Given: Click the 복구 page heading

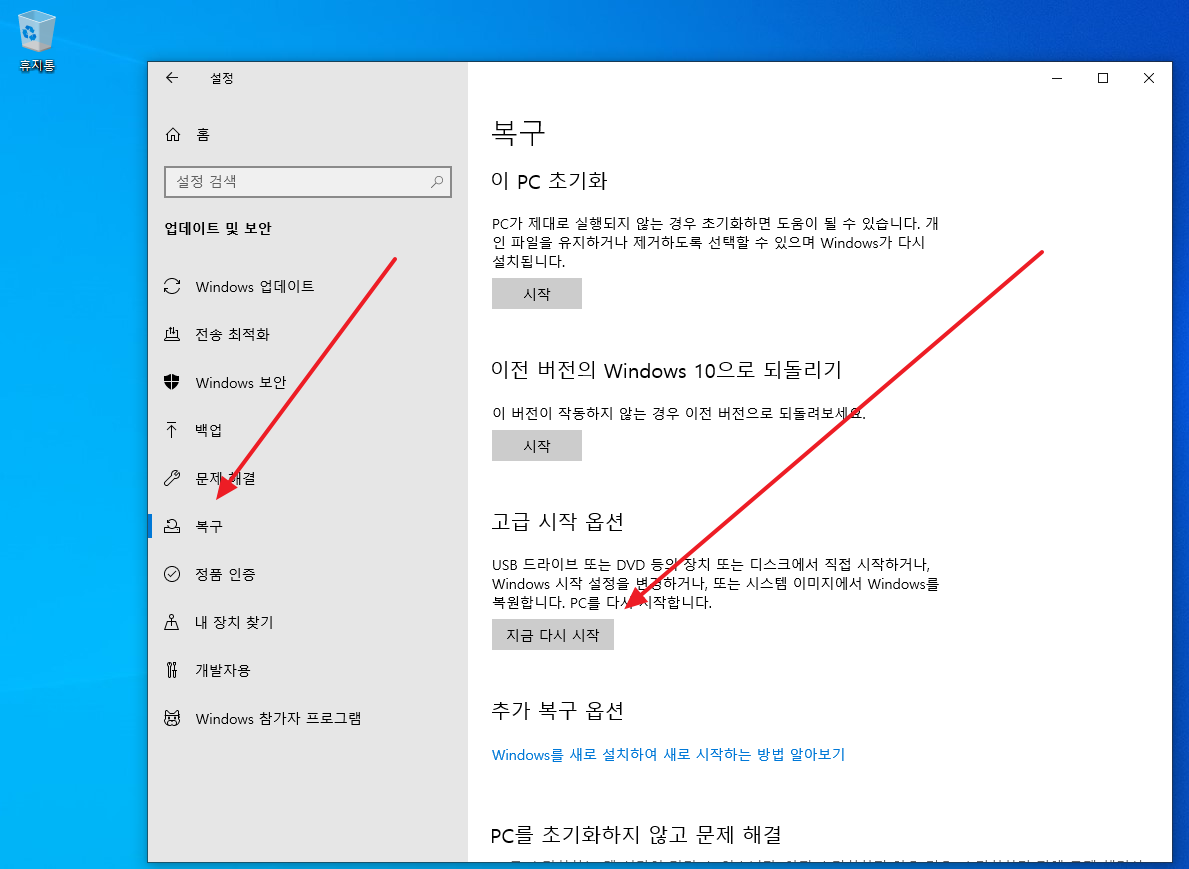Looking at the screenshot, I should [518, 133].
